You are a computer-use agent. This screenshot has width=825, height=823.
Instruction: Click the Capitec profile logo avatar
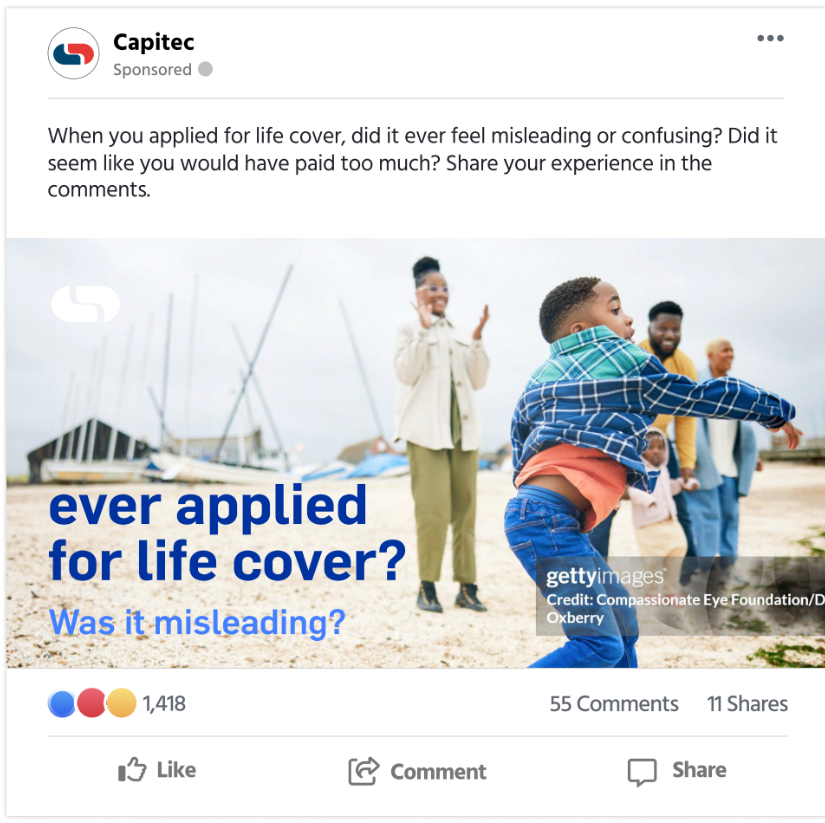coord(74,53)
